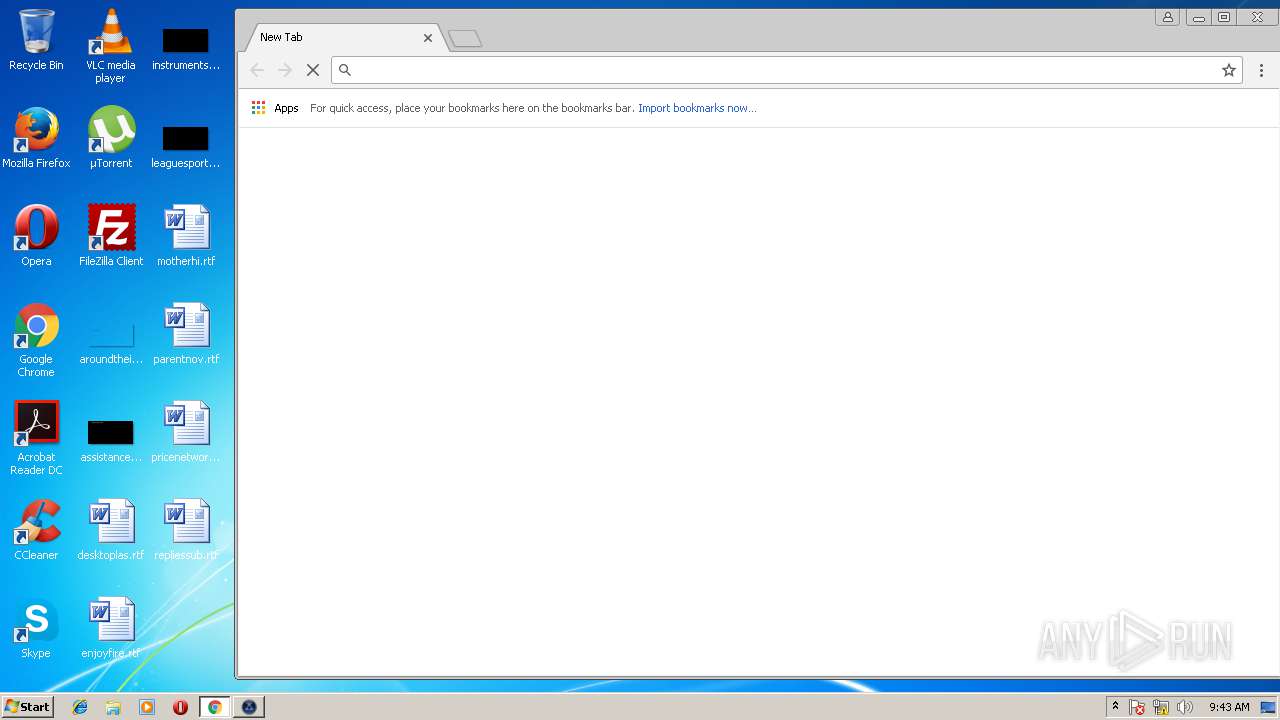Launch Internet Explorer from taskbar

(x=80, y=707)
